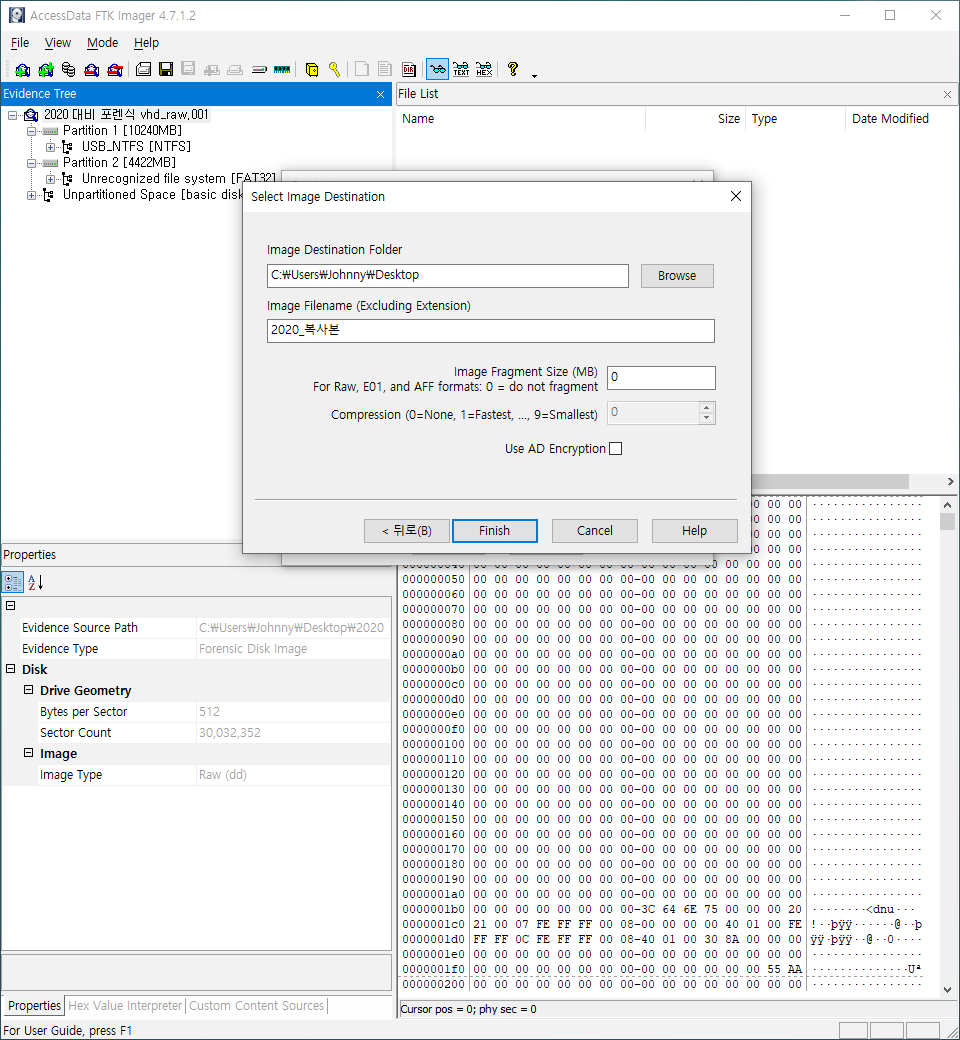960x1040 pixels.
Task: Click the Export File Hash List icon
Action: [x=385, y=70]
